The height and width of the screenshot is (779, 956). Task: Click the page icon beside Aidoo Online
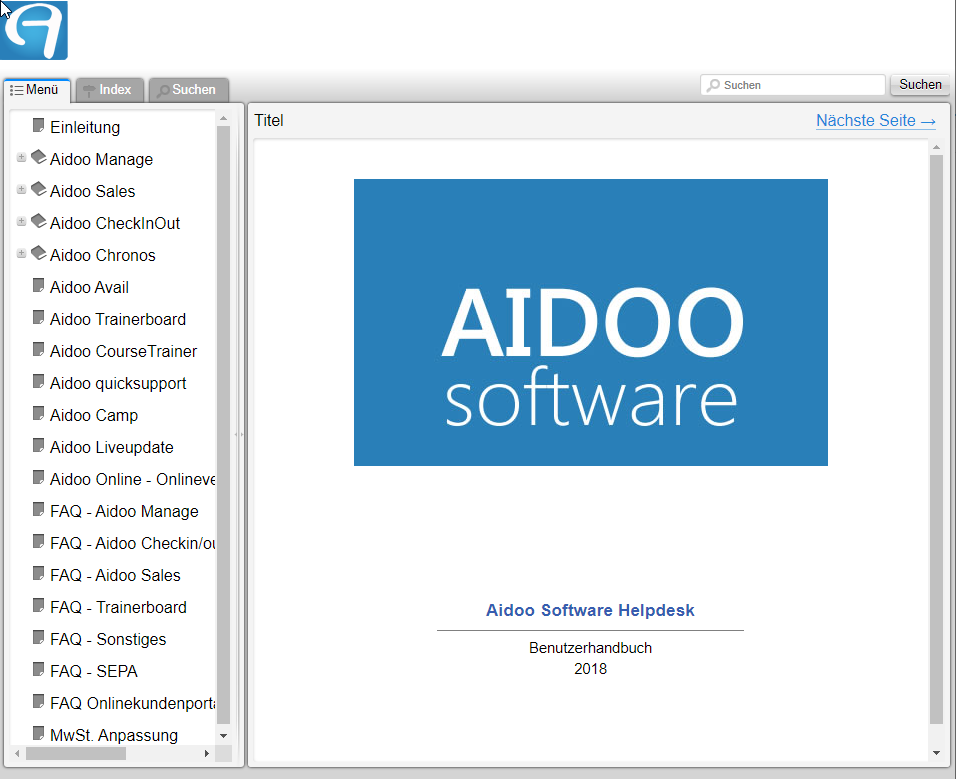click(38, 477)
